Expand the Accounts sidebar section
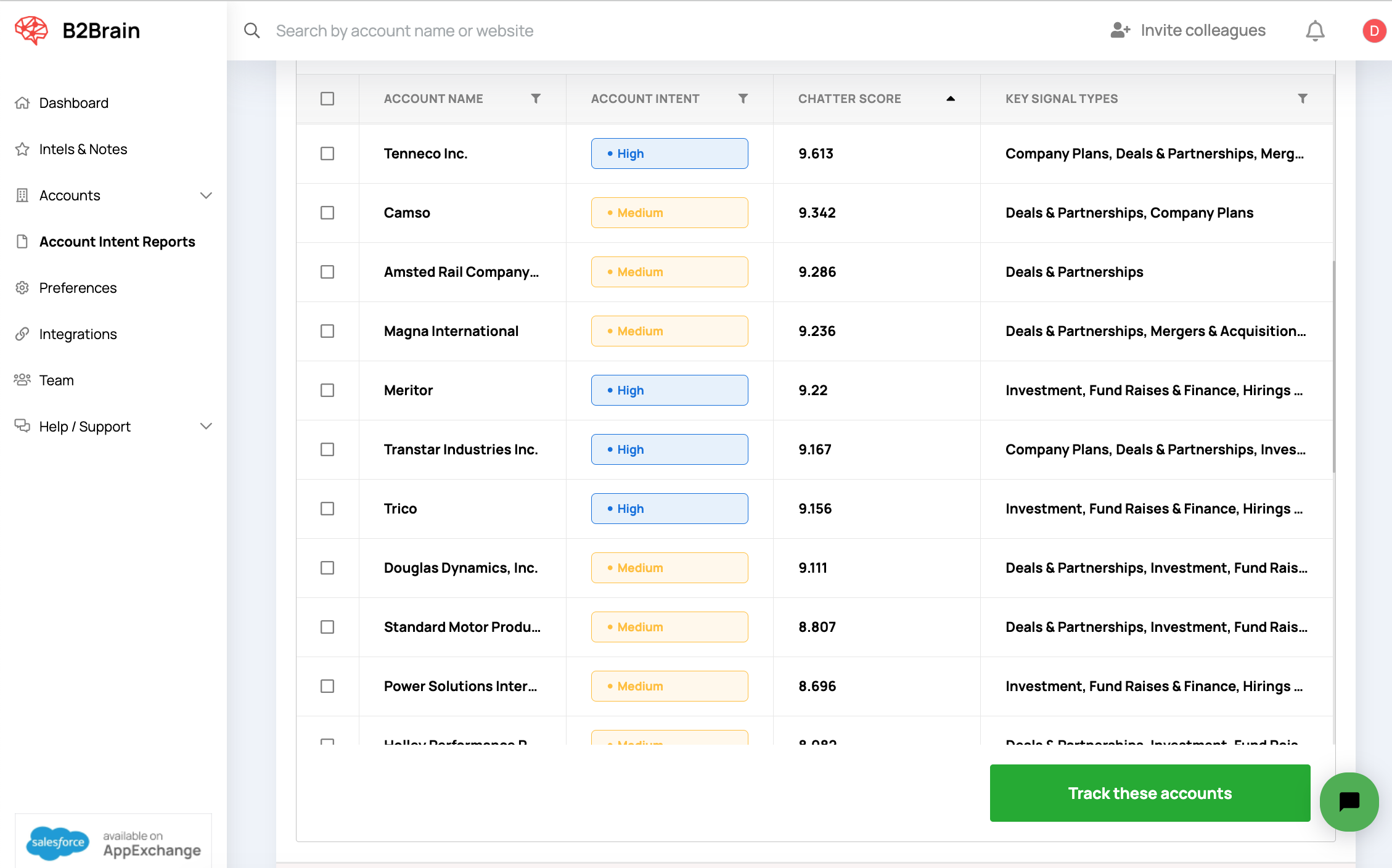This screenshot has width=1392, height=868. (x=207, y=195)
